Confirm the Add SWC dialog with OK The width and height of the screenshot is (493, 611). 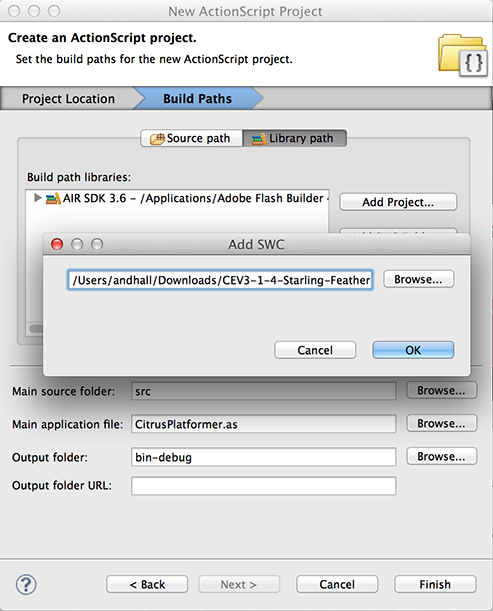click(413, 350)
